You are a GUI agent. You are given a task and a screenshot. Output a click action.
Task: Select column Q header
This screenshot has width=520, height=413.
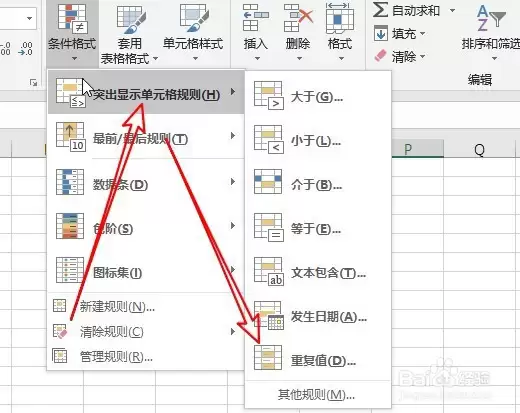(x=479, y=149)
